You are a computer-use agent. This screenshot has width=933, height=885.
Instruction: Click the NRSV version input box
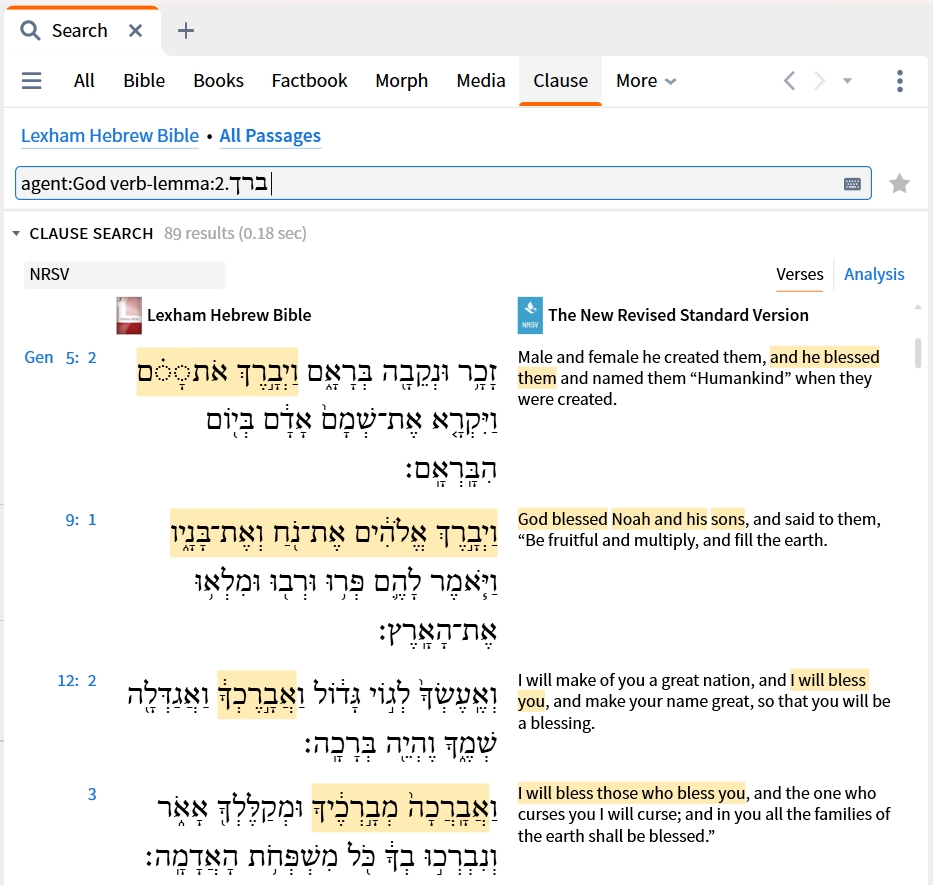pyautogui.click(x=125, y=274)
